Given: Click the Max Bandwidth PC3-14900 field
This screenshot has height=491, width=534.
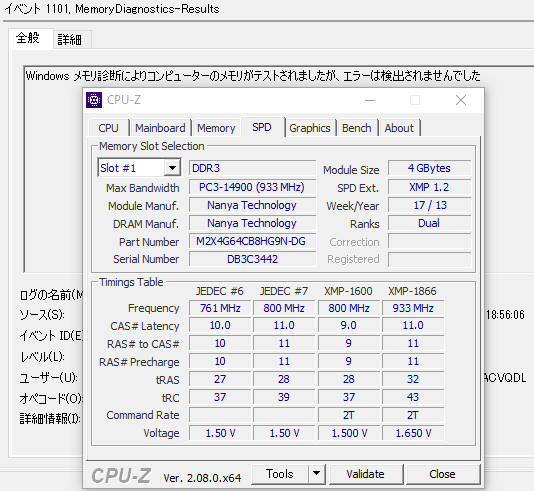Looking at the screenshot, I should pyautogui.click(x=252, y=187).
